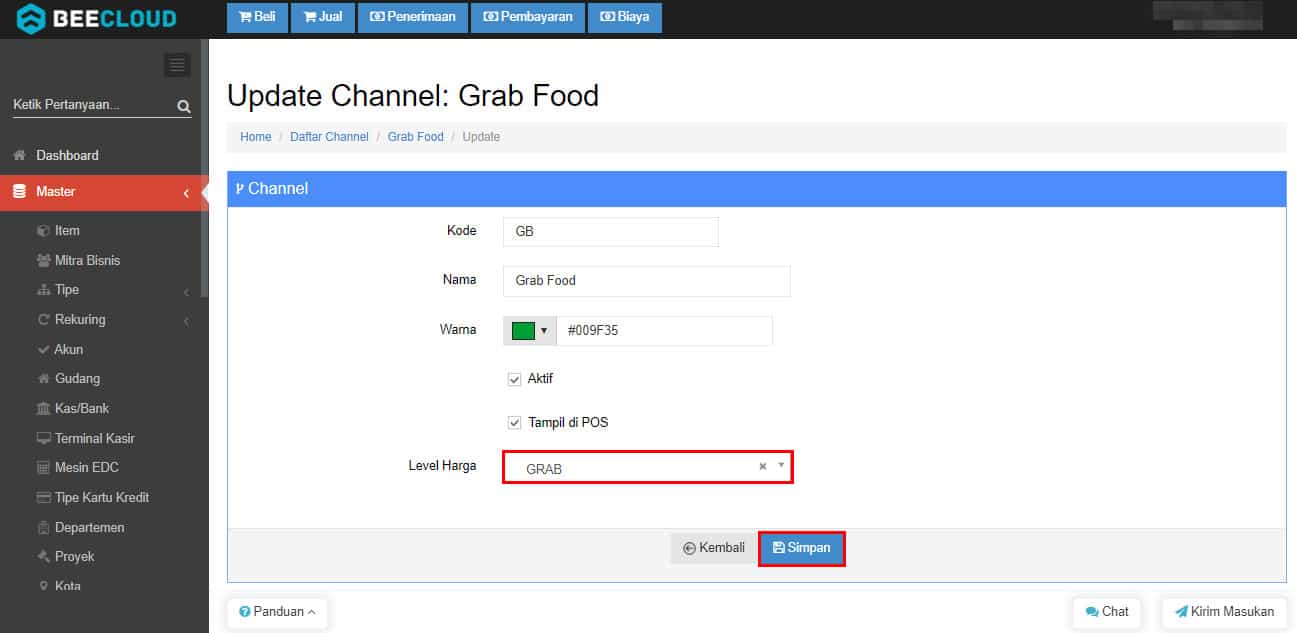
Task: Click the BeeCloud logo icon
Action: click(x=31, y=18)
